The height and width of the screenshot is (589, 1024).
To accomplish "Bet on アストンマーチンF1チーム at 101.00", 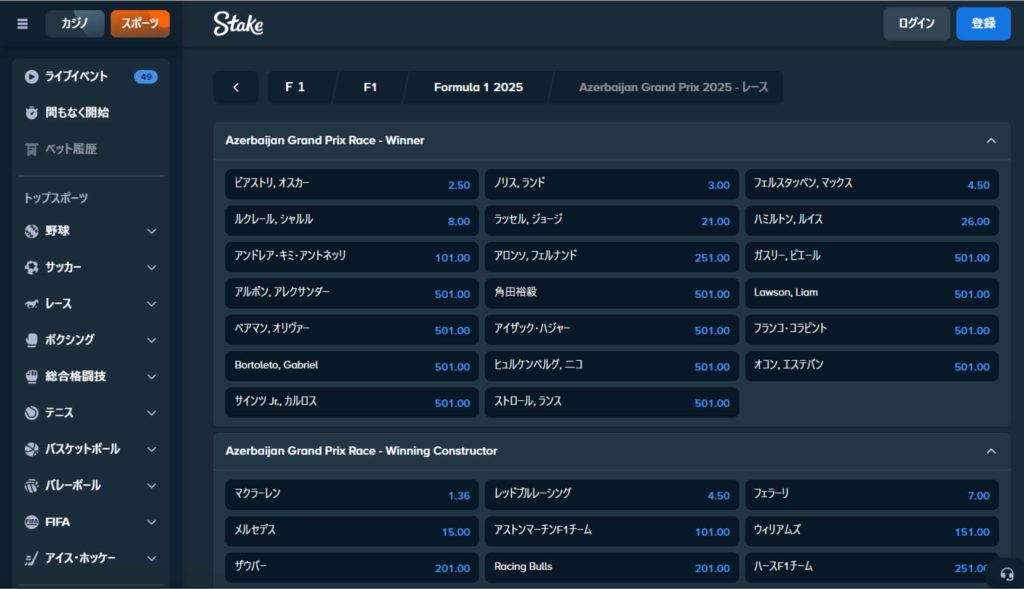I will tap(611, 532).
